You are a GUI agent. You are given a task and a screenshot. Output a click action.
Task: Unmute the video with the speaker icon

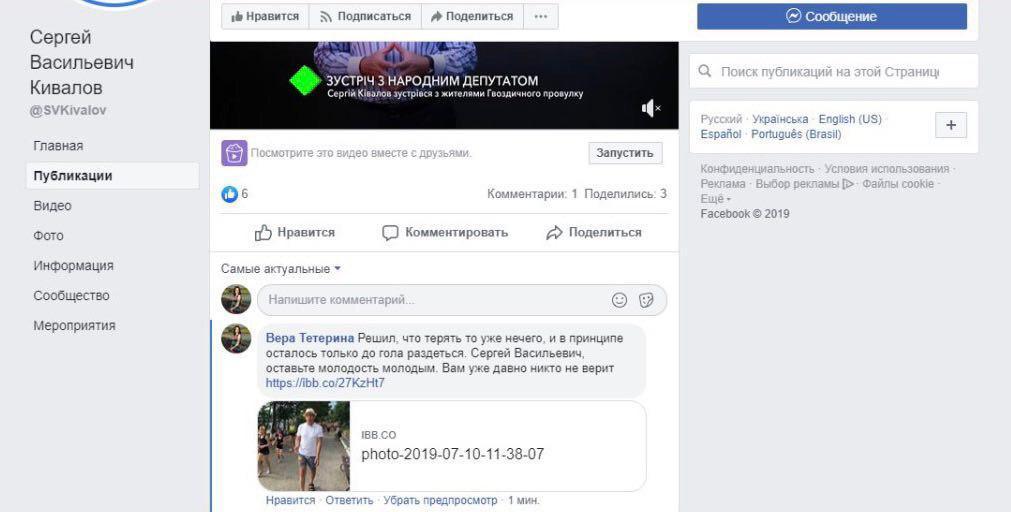click(x=650, y=108)
